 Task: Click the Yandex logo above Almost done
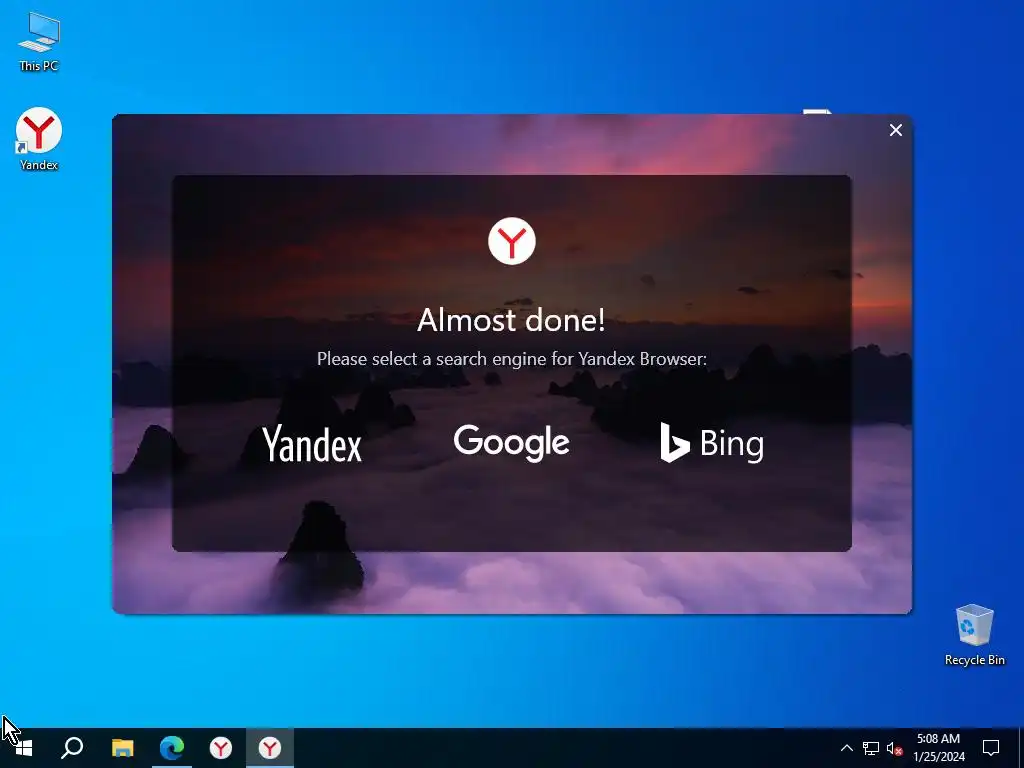coord(511,241)
